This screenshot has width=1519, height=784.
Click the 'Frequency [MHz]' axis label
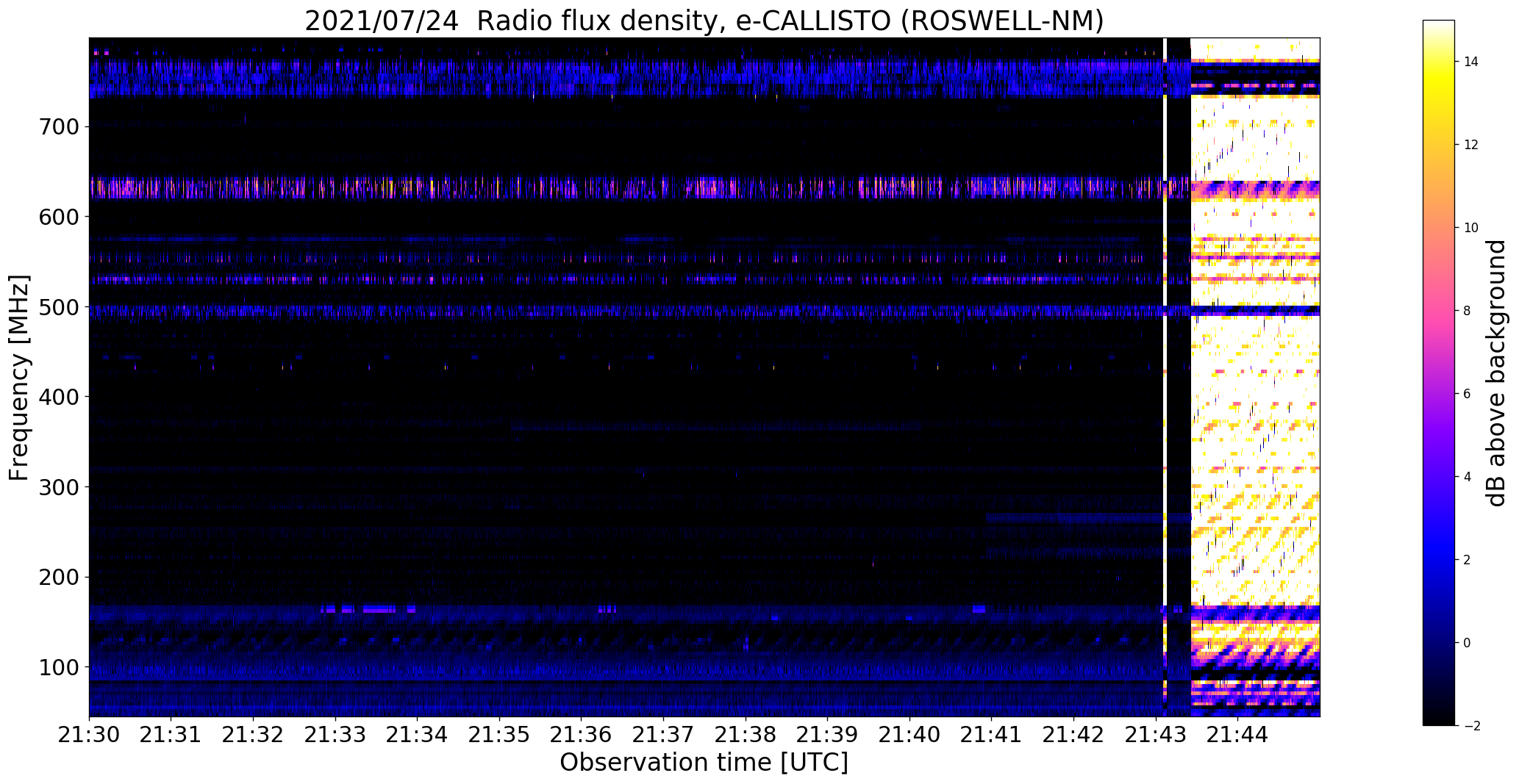click(x=19, y=378)
